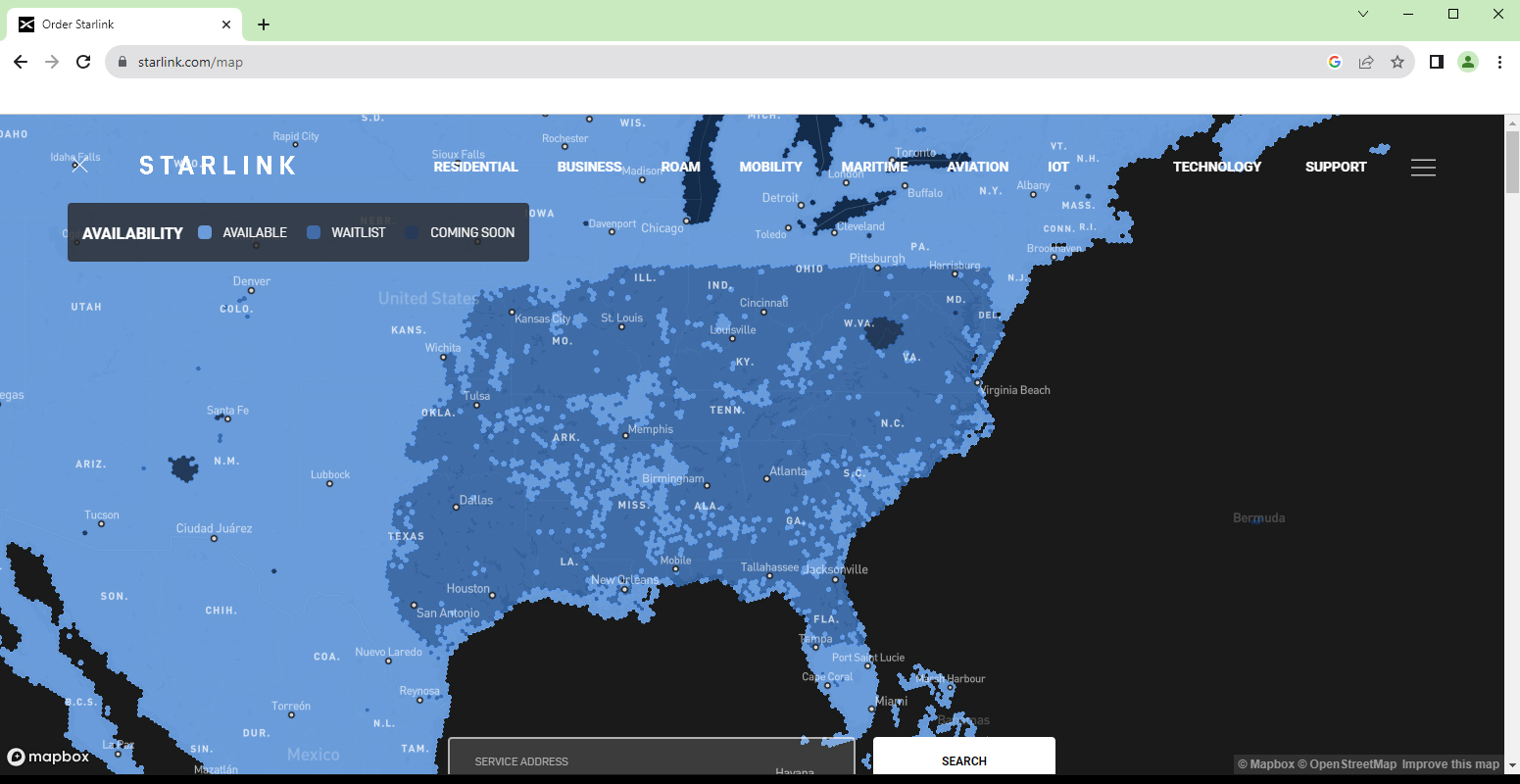Go back with the browser back arrow
Image resolution: width=1520 pixels, height=784 pixels.
tap(21, 62)
